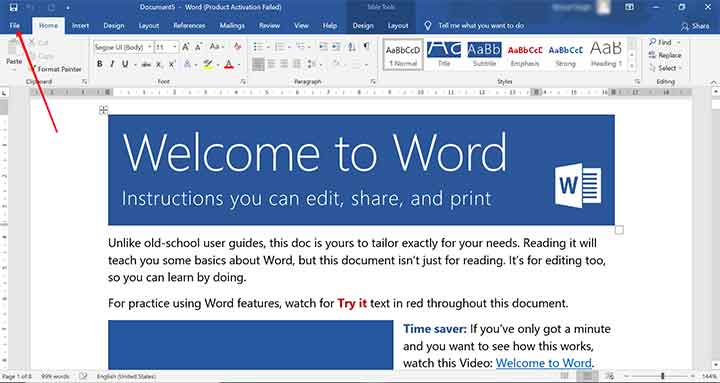
Task: Toggle strikethrough formatting
Action: [x=146, y=64]
